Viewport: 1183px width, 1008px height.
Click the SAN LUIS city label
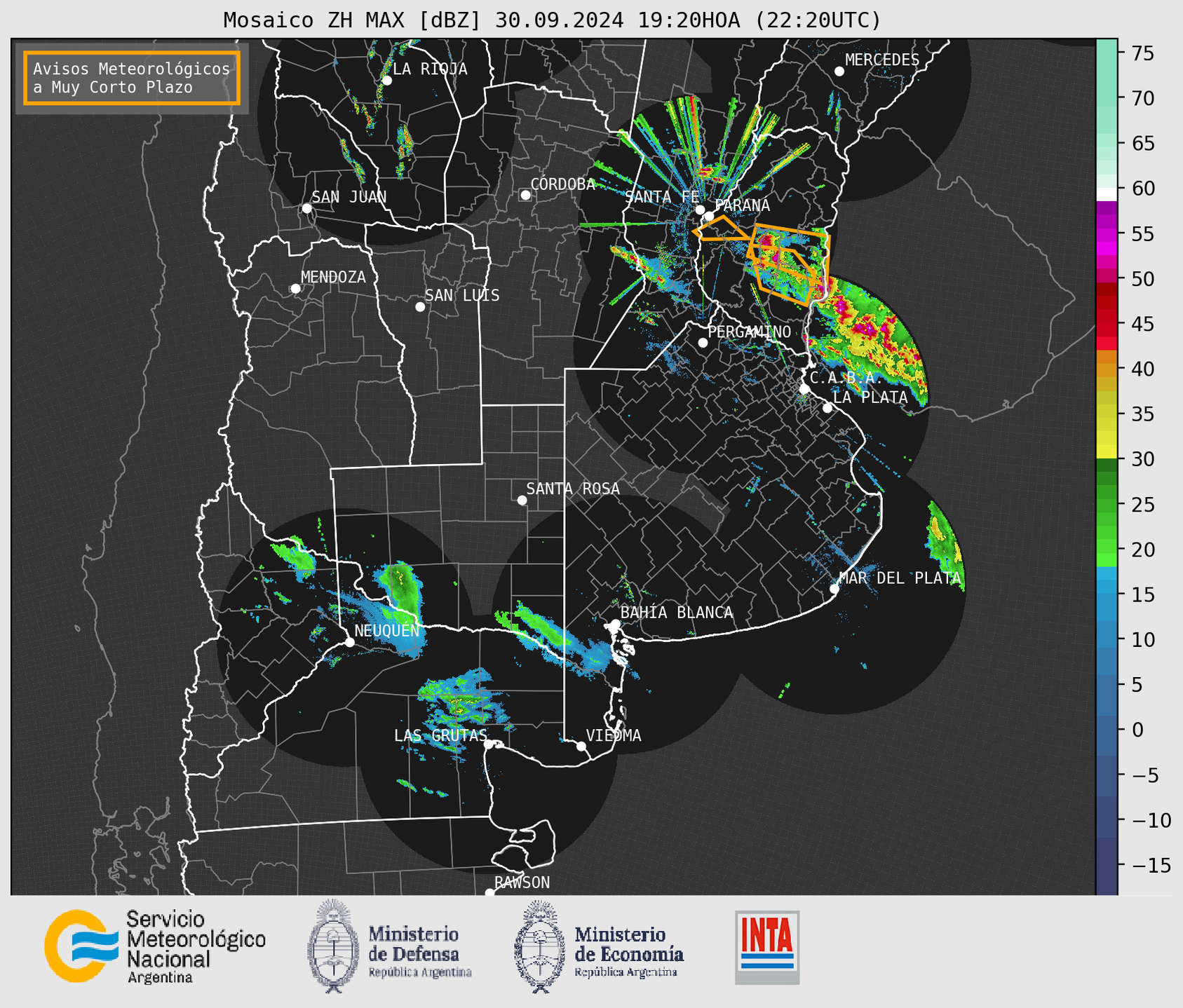462,296
